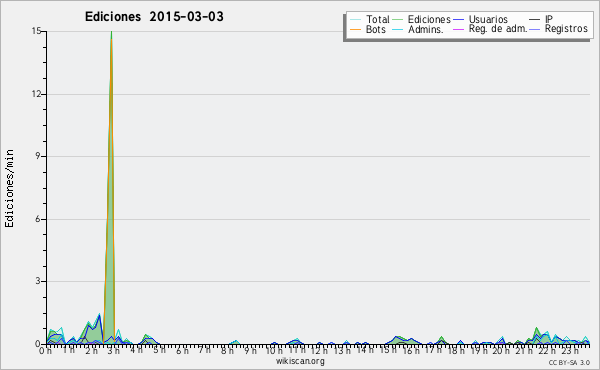Click the y-axis value '6'

tap(39, 219)
